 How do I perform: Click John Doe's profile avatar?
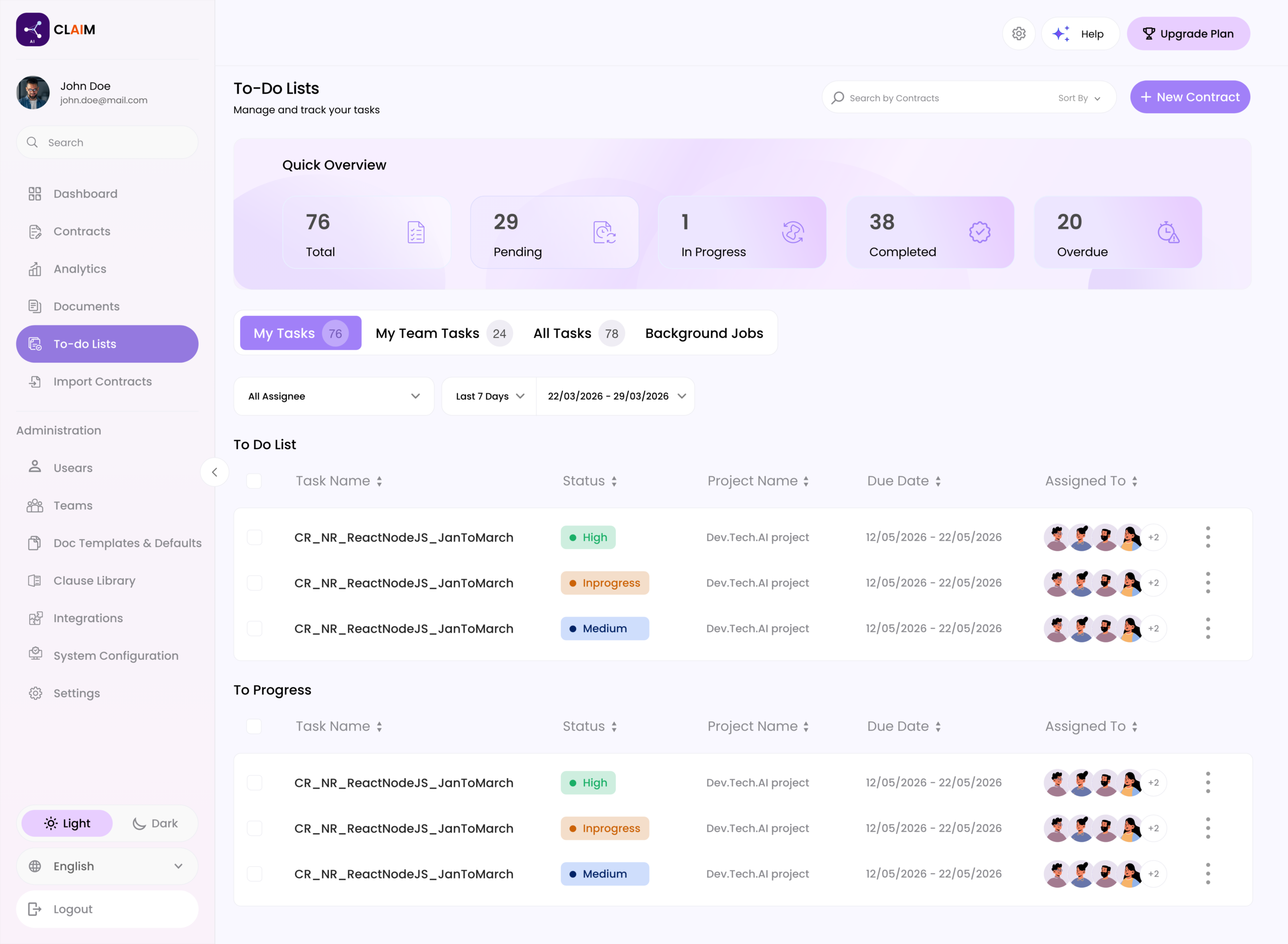tap(33, 93)
